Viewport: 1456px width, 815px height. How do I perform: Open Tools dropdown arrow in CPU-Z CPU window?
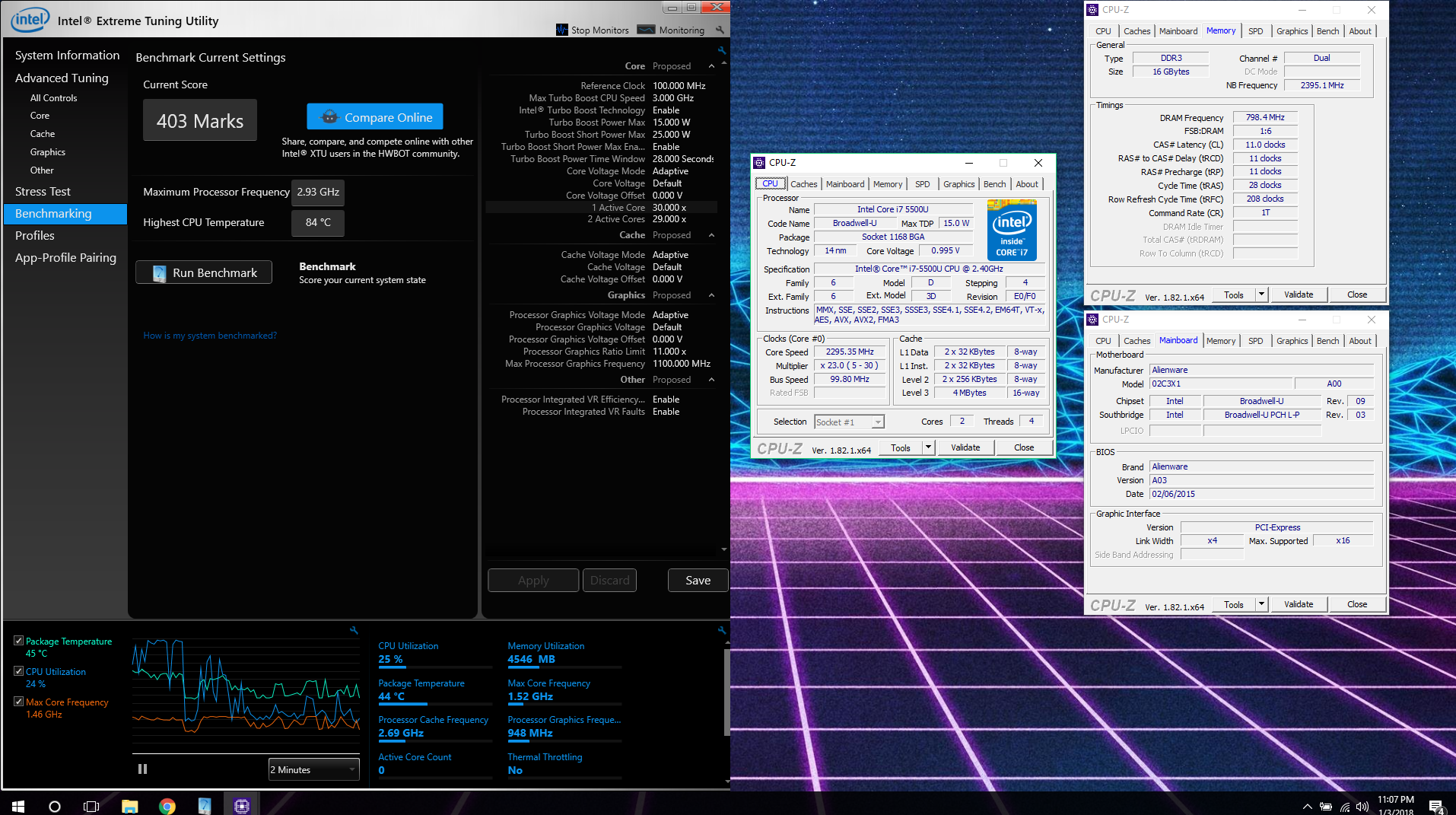coord(928,447)
